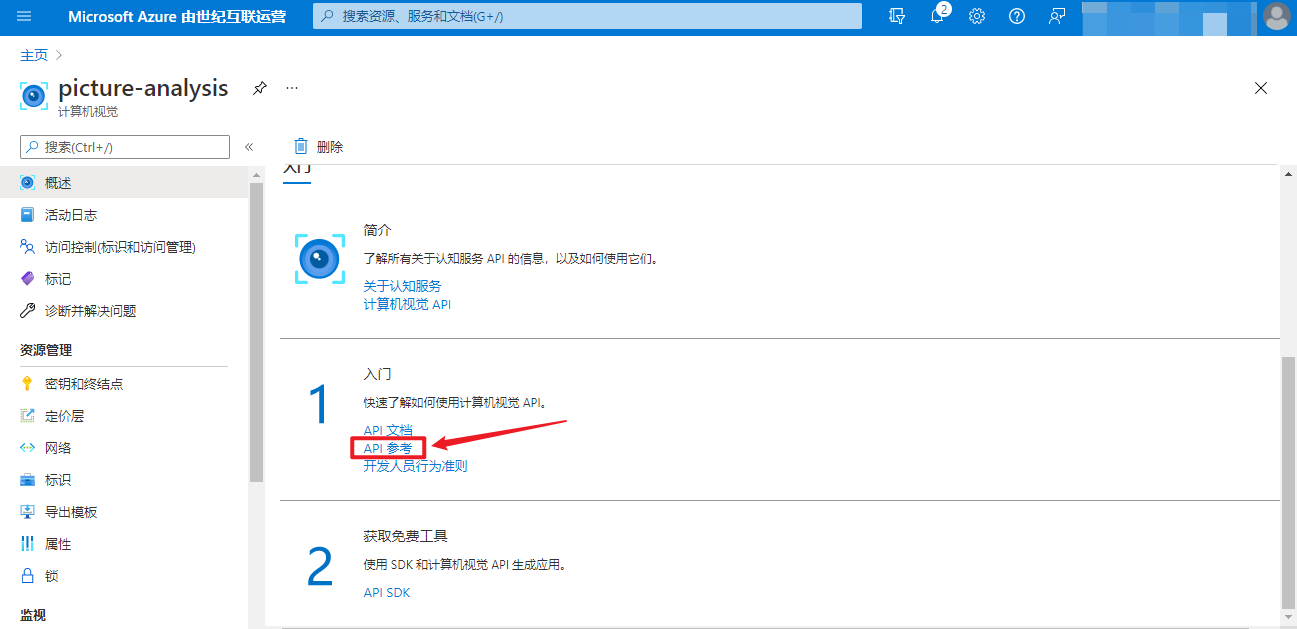Click the sidebar vertical scrollbar
This screenshot has width=1297, height=629.
point(256,332)
